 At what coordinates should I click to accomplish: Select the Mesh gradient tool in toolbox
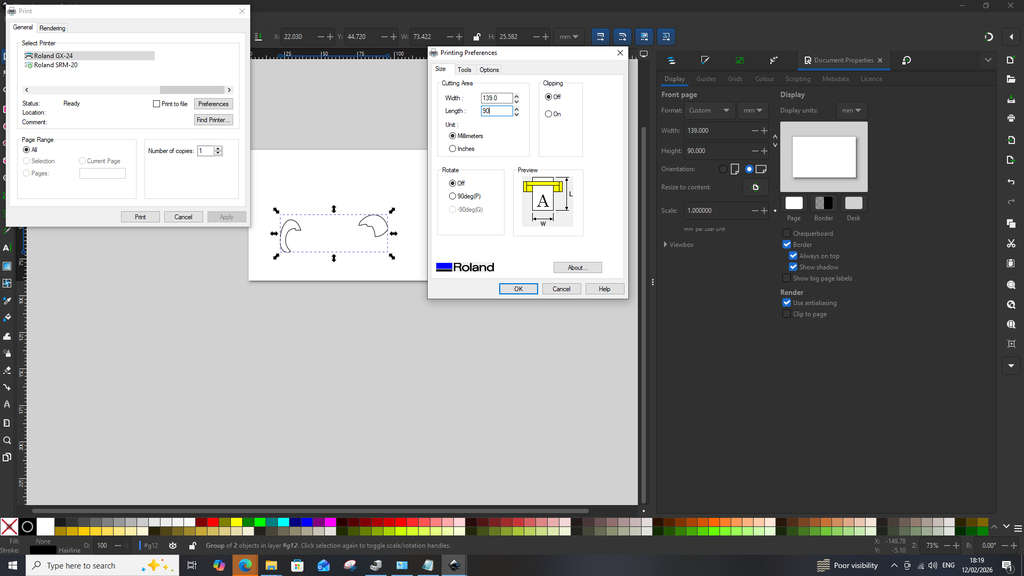[7, 283]
